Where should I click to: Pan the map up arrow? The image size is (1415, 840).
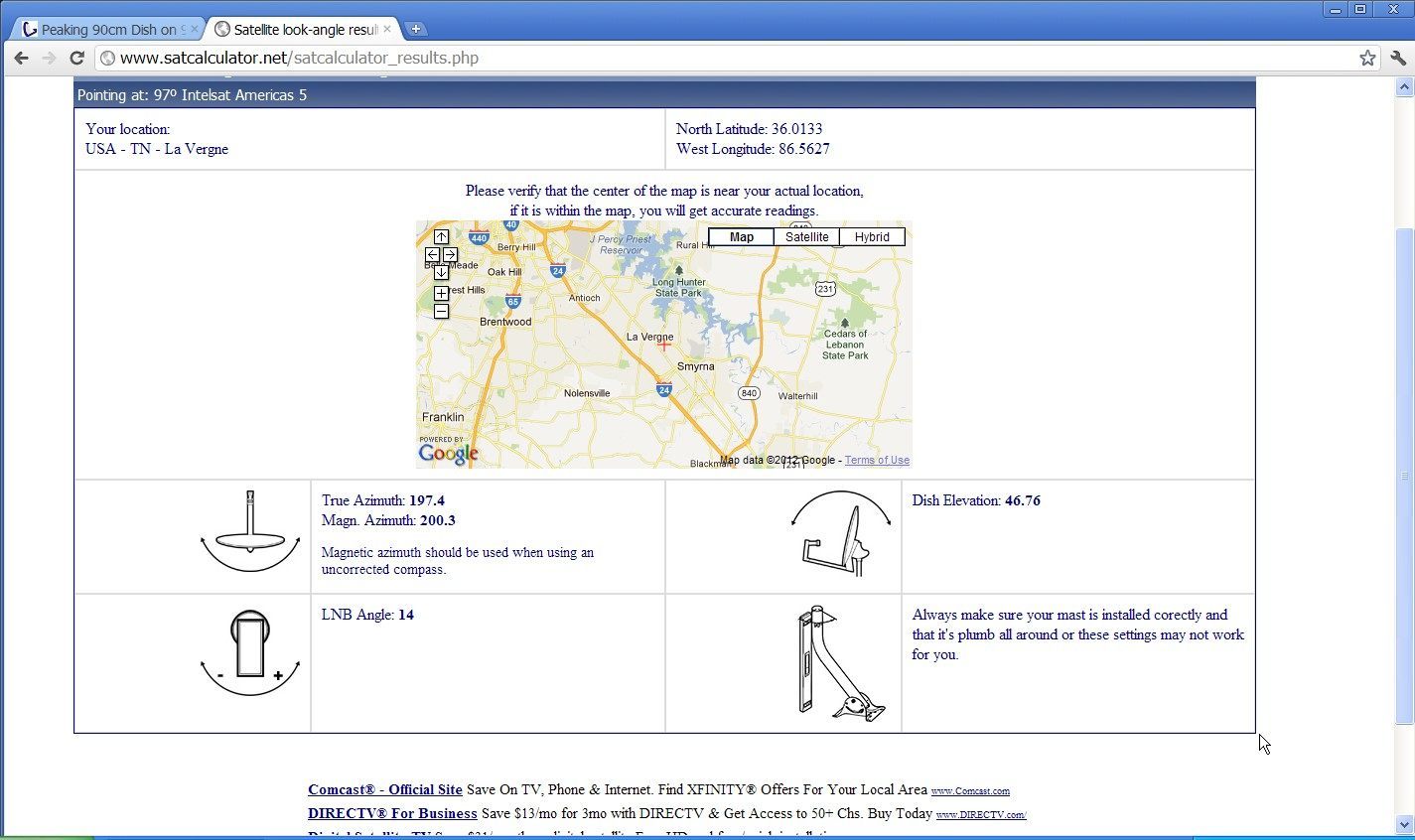click(x=441, y=236)
